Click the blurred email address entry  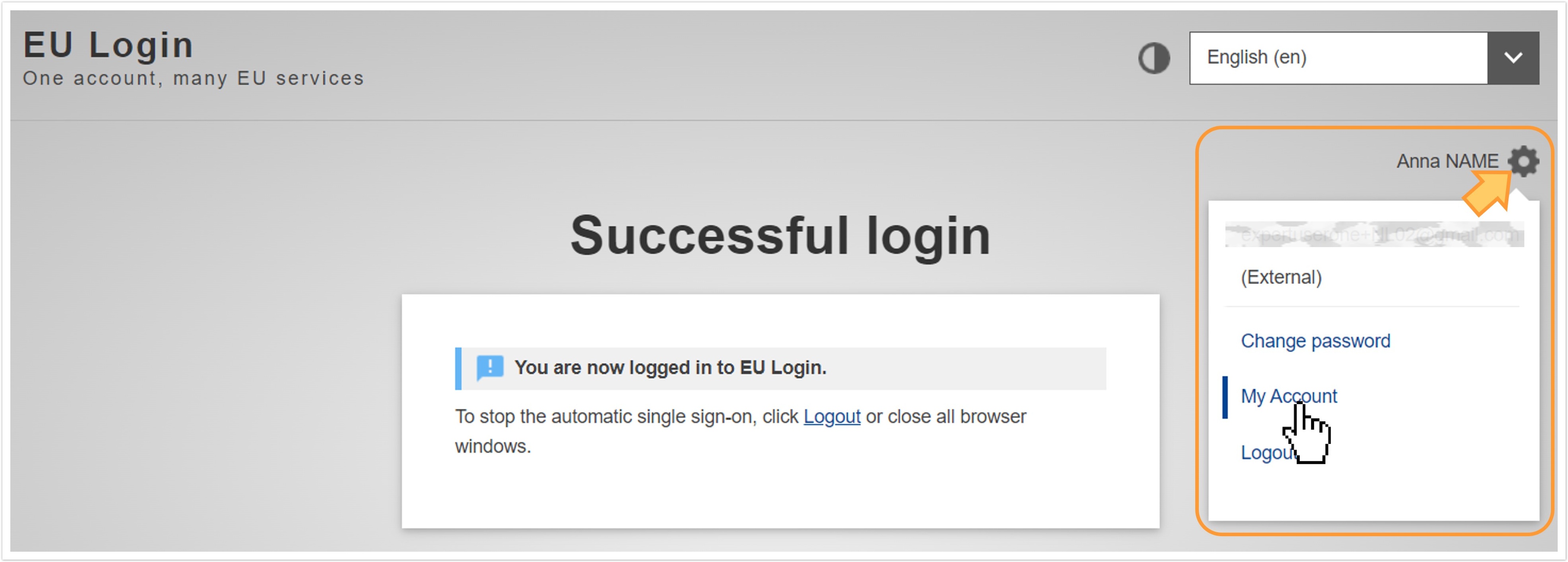1374,234
